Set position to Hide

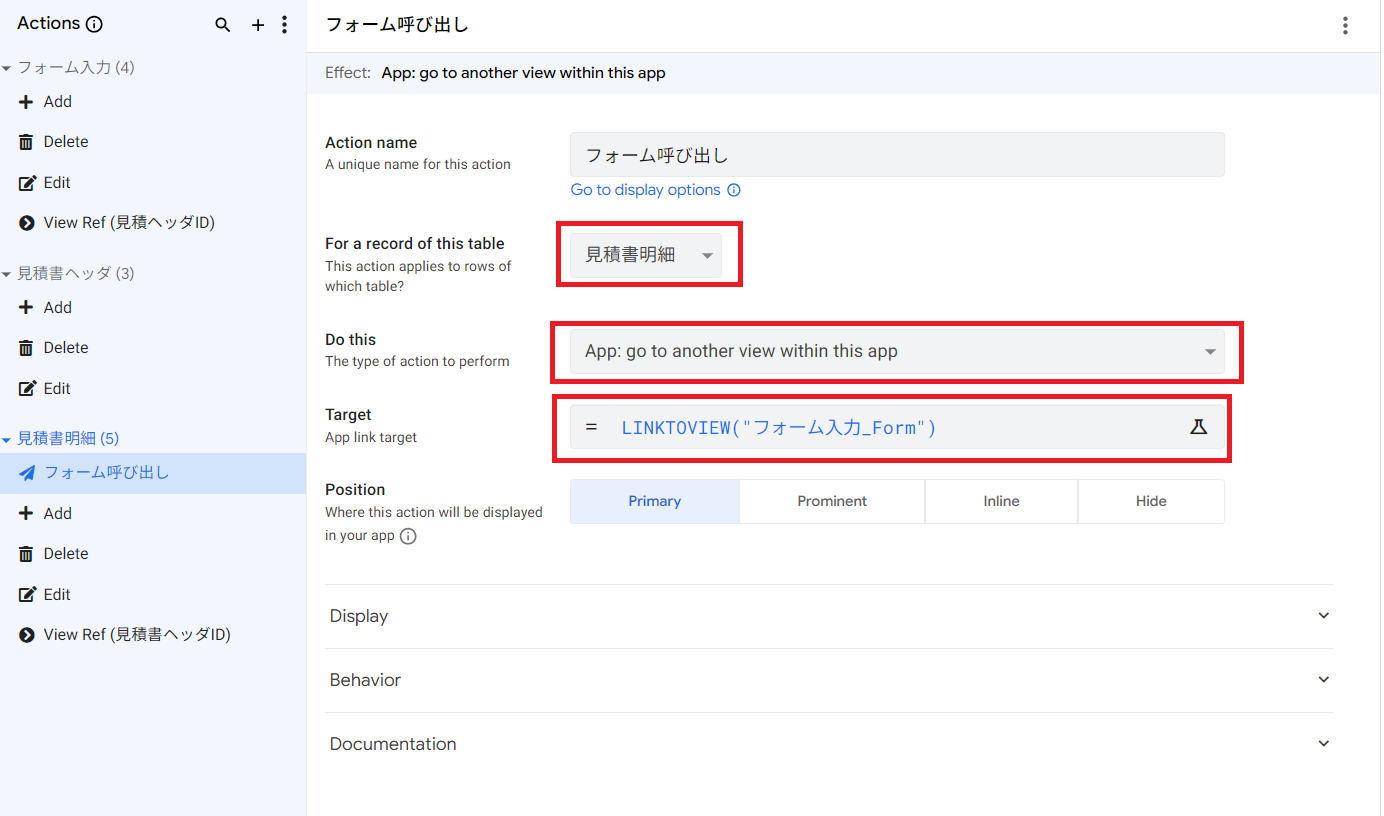1151,501
